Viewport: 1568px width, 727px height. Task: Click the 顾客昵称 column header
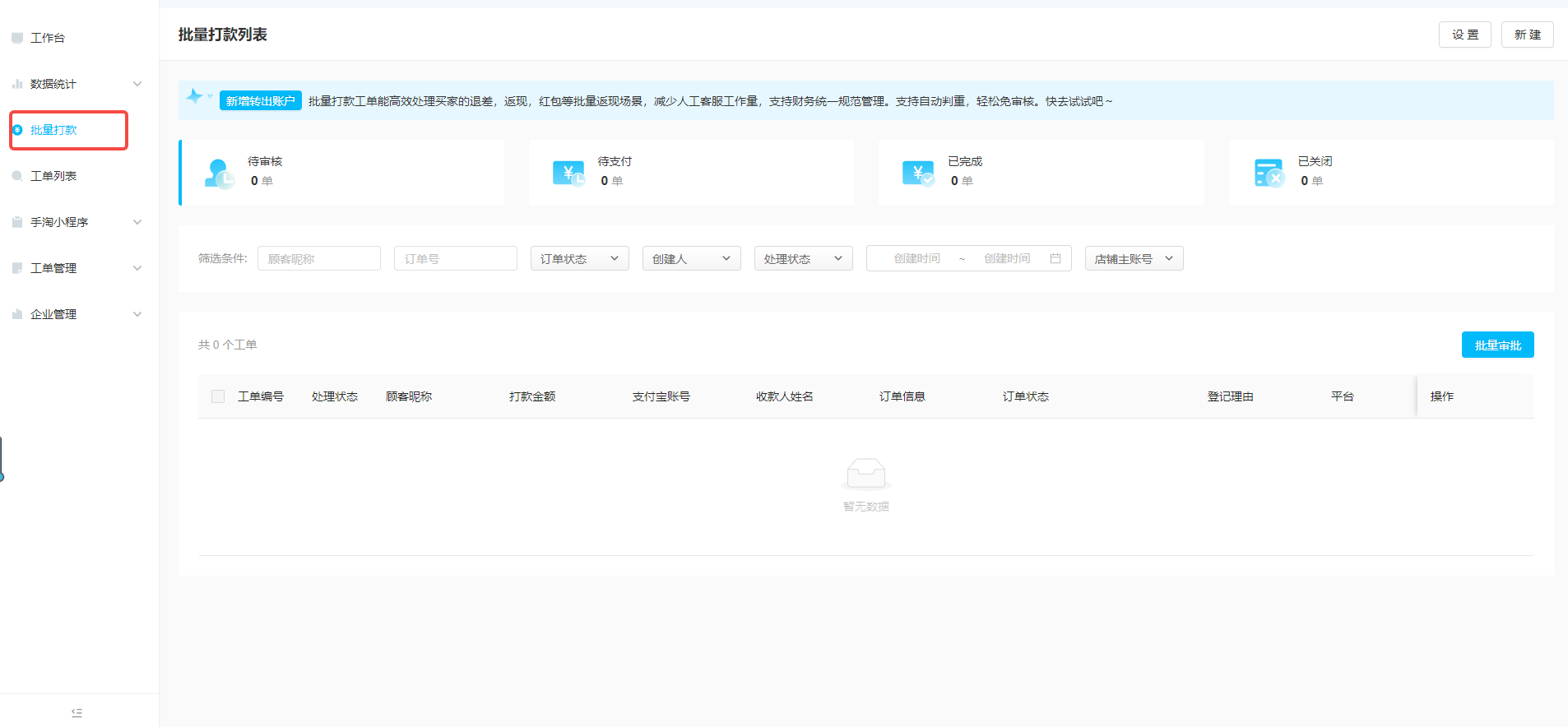click(409, 396)
